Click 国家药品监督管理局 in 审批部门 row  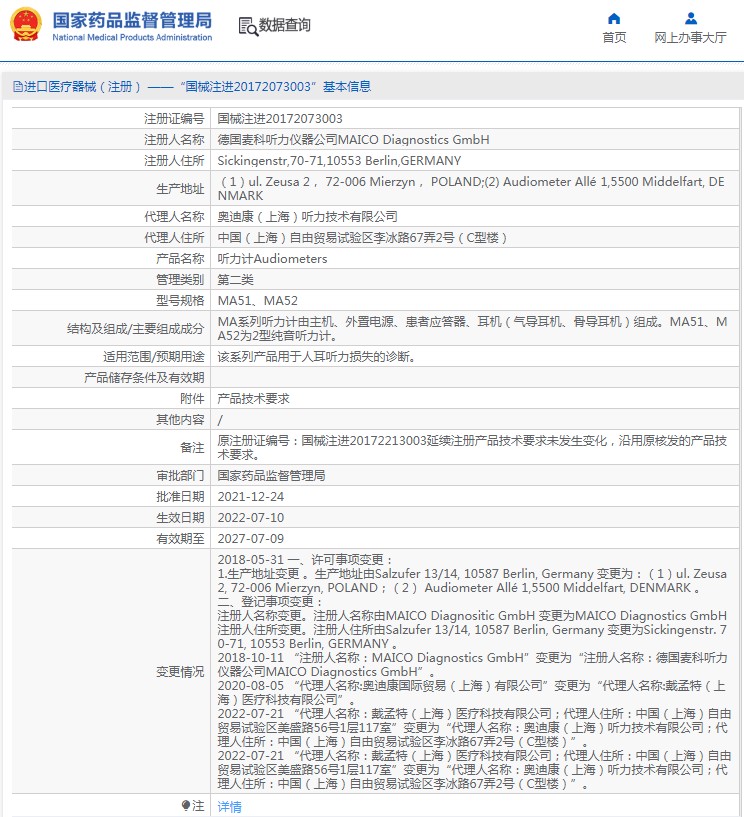tap(271, 476)
